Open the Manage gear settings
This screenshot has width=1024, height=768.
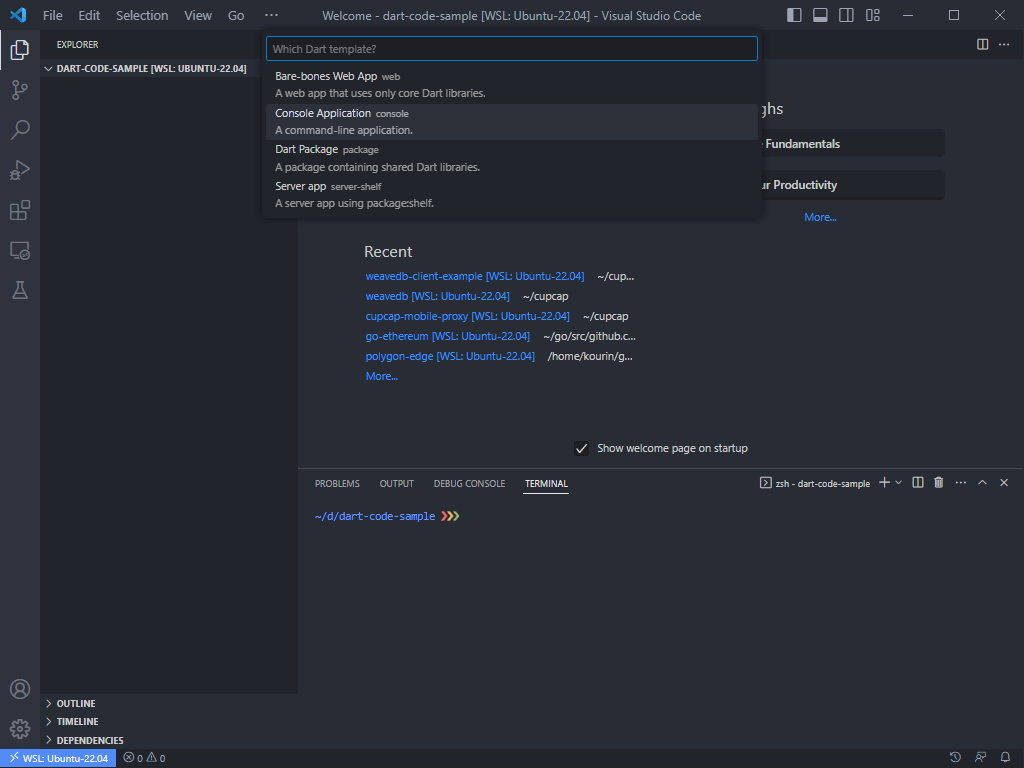pos(20,729)
